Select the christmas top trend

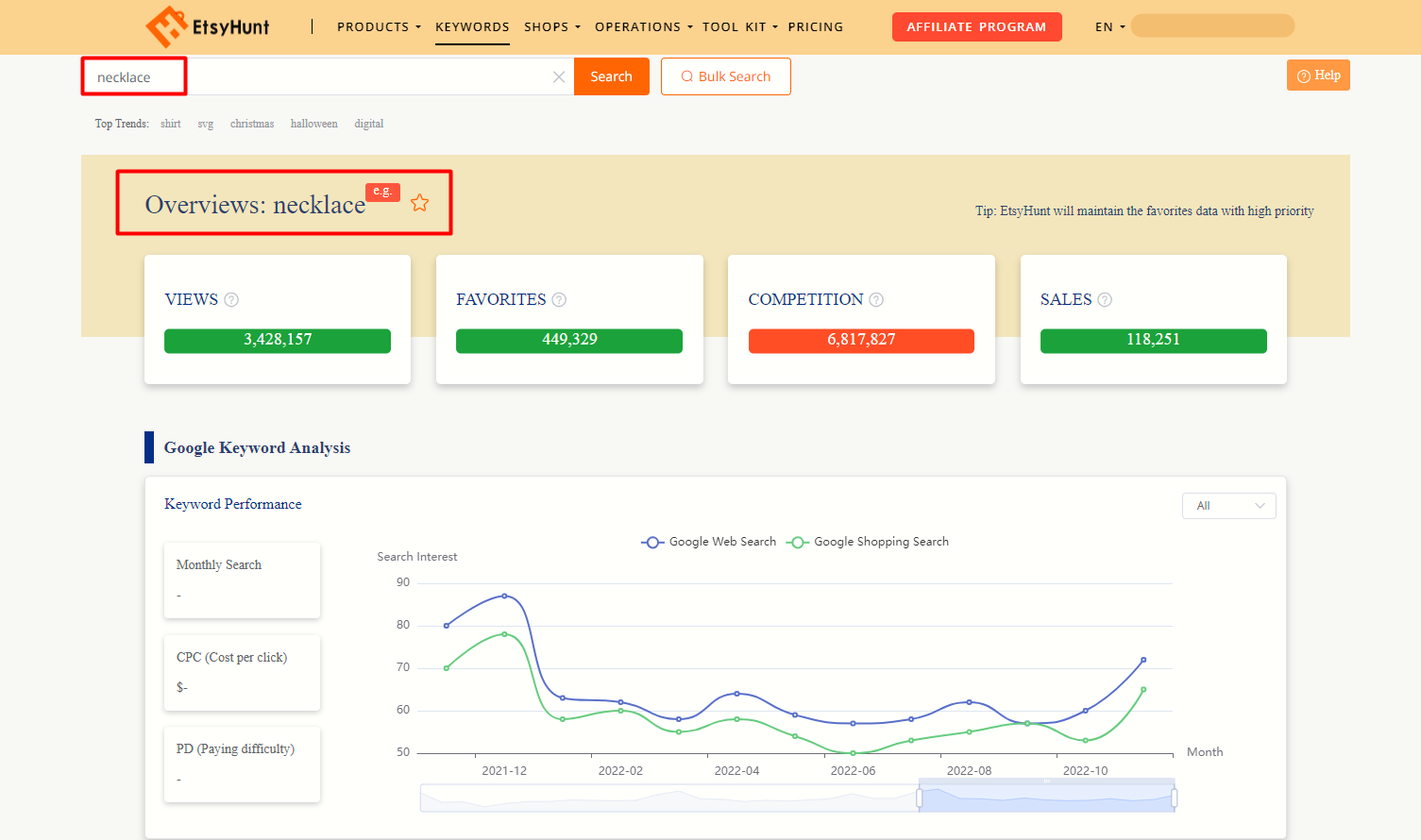point(252,124)
